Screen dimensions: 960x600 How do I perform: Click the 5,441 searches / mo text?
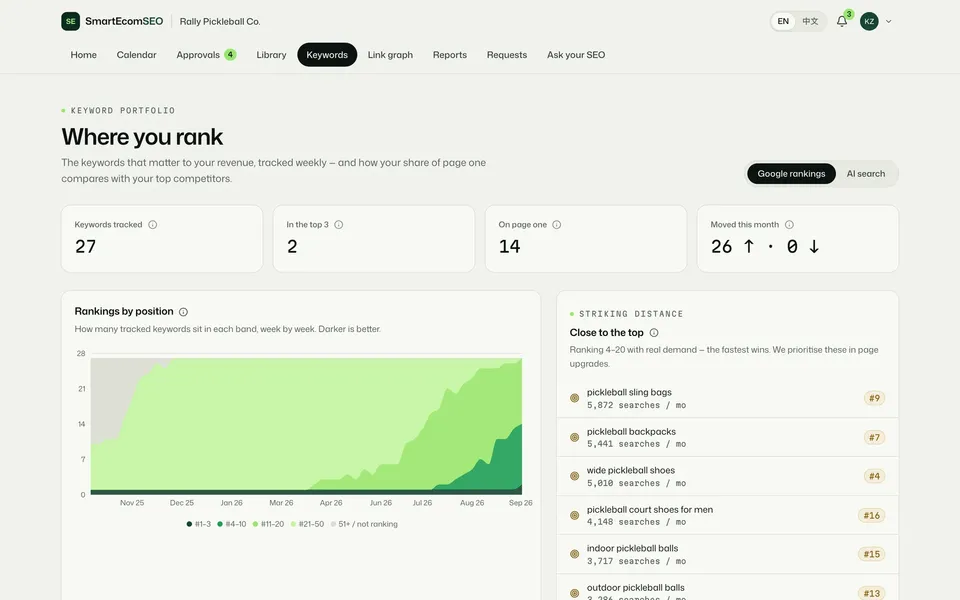click(636, 444)
